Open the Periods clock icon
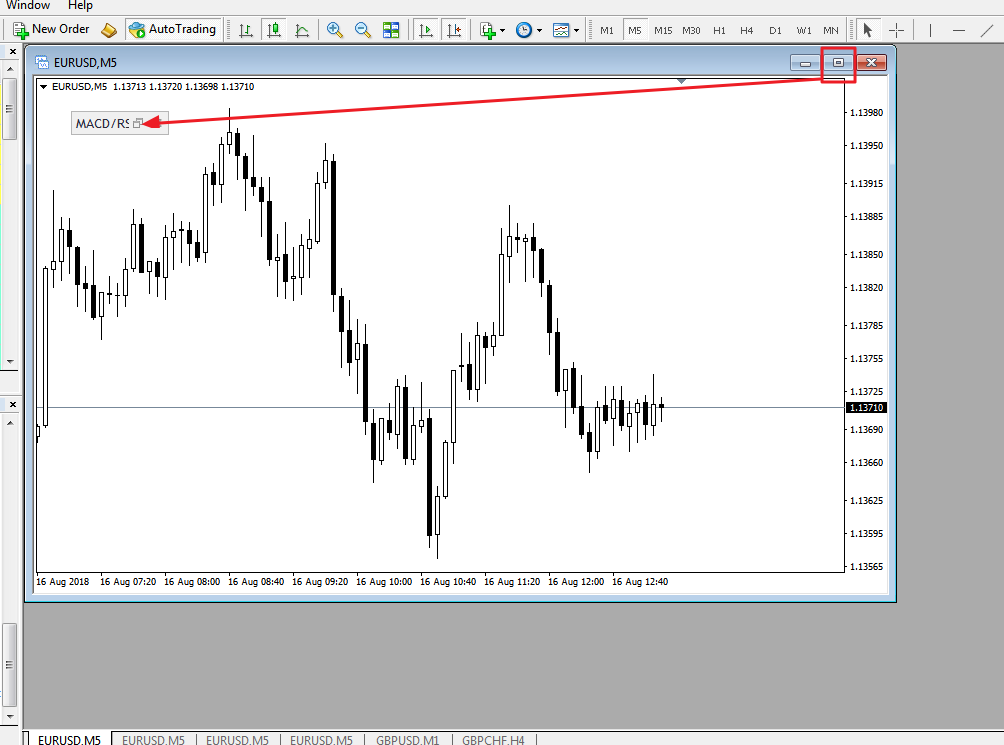 coord(524,30)
